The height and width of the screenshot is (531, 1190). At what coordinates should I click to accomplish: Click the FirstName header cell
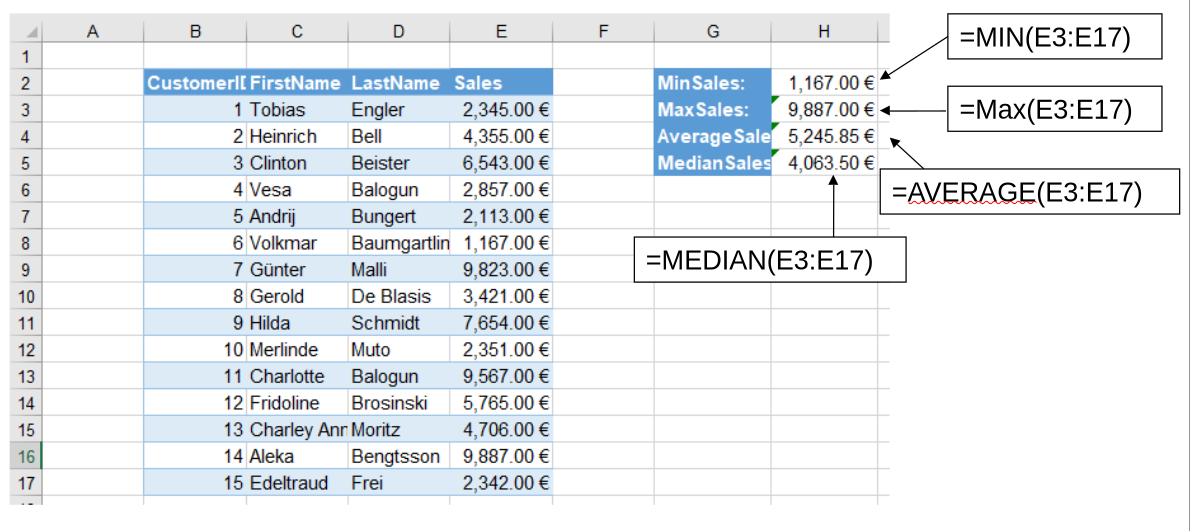click(x=297, y=83)
